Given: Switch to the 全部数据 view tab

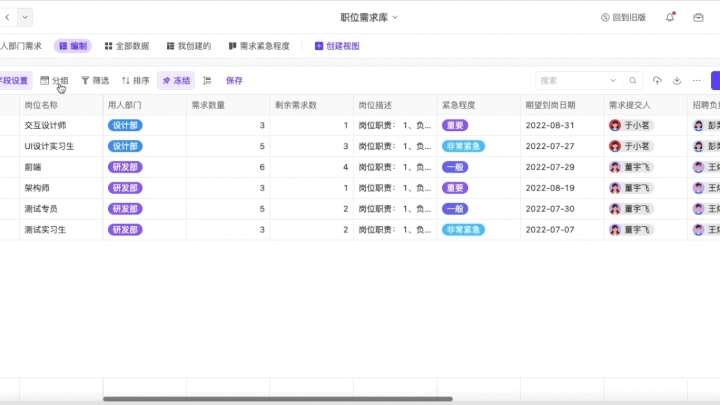Looking at the screenshot, I should pyautogui.click(x=127, y=46).
